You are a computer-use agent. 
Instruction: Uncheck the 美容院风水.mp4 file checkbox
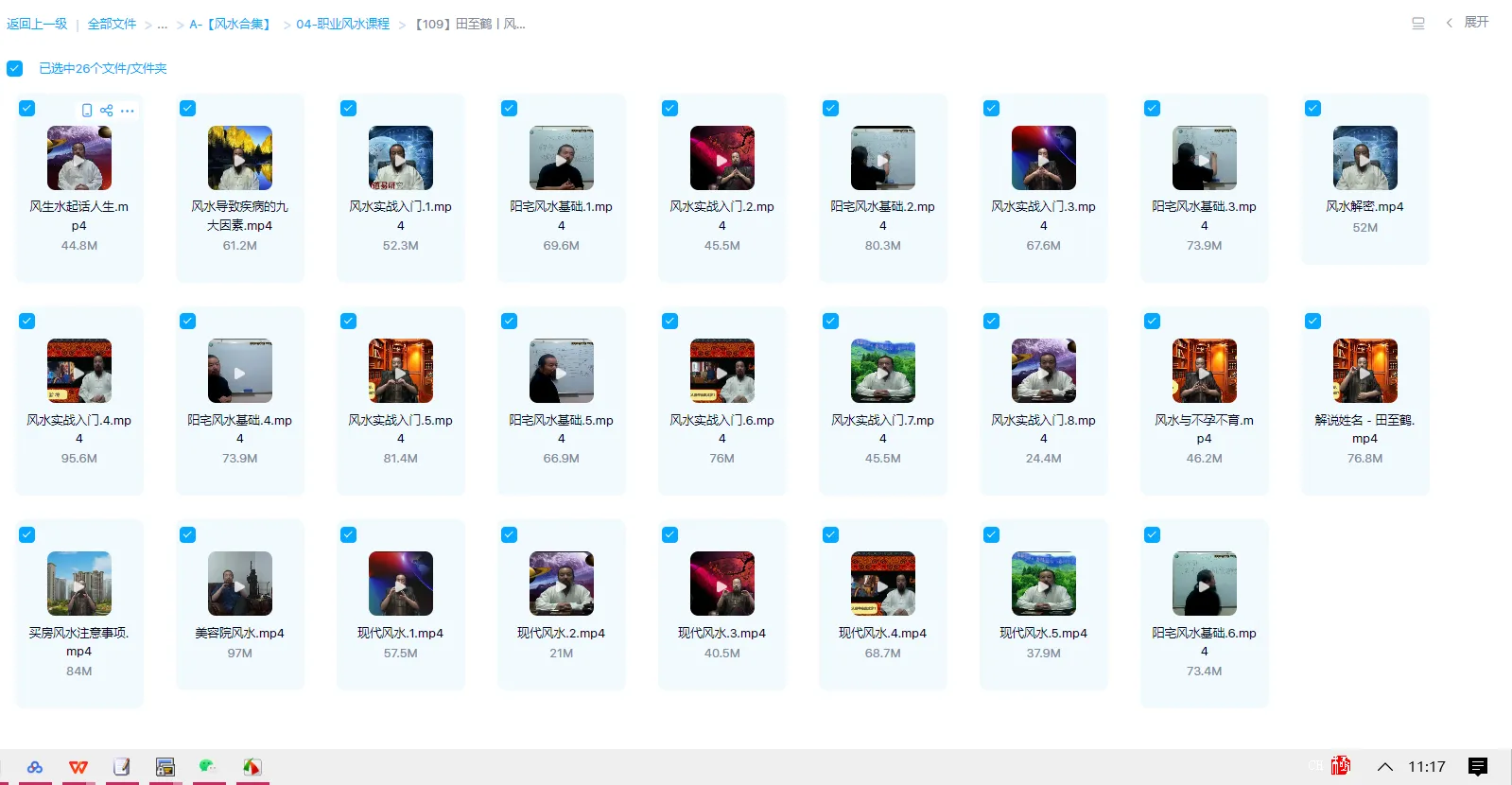(x=188, y=535)
